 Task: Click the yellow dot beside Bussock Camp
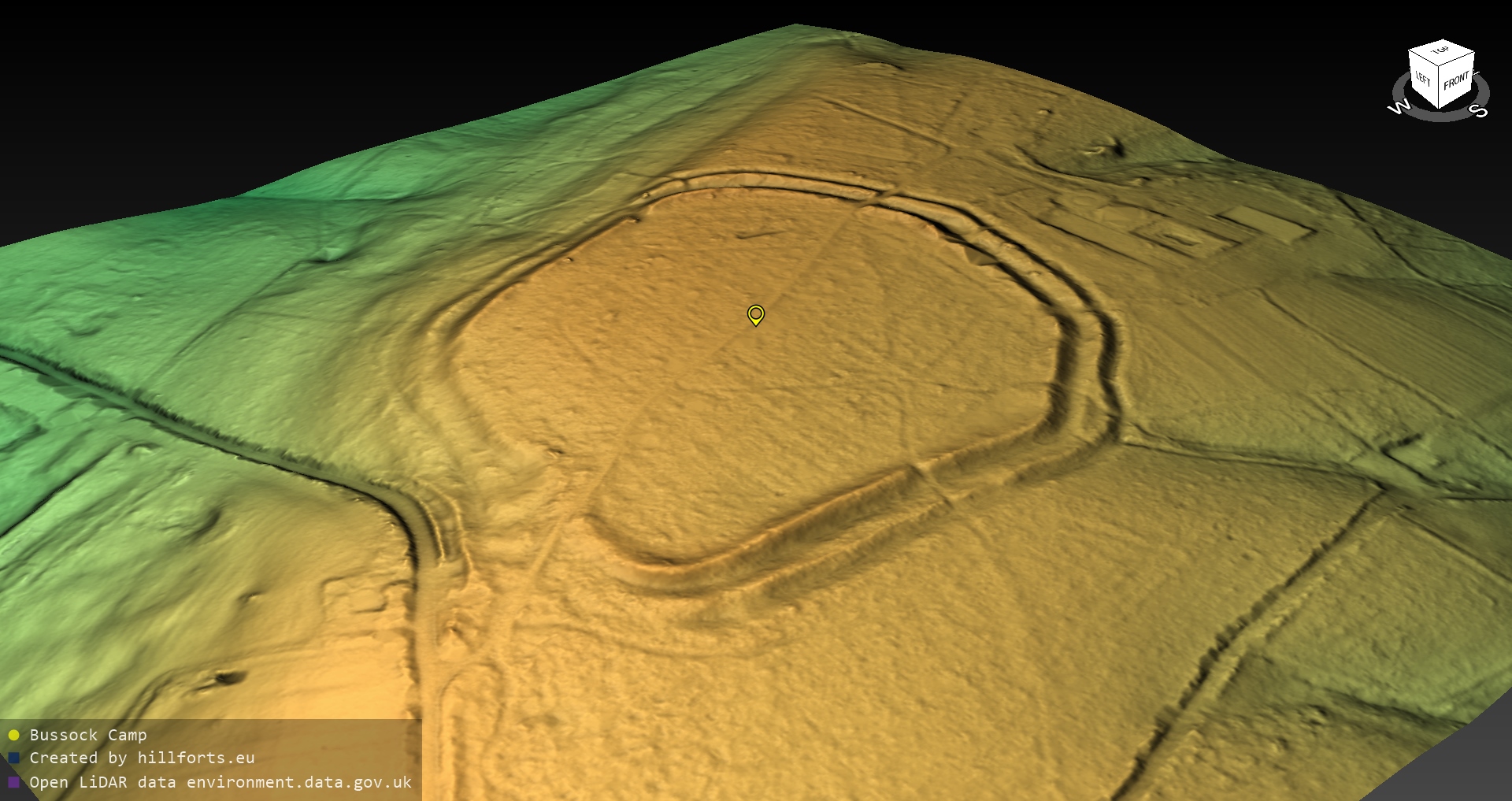13,736
